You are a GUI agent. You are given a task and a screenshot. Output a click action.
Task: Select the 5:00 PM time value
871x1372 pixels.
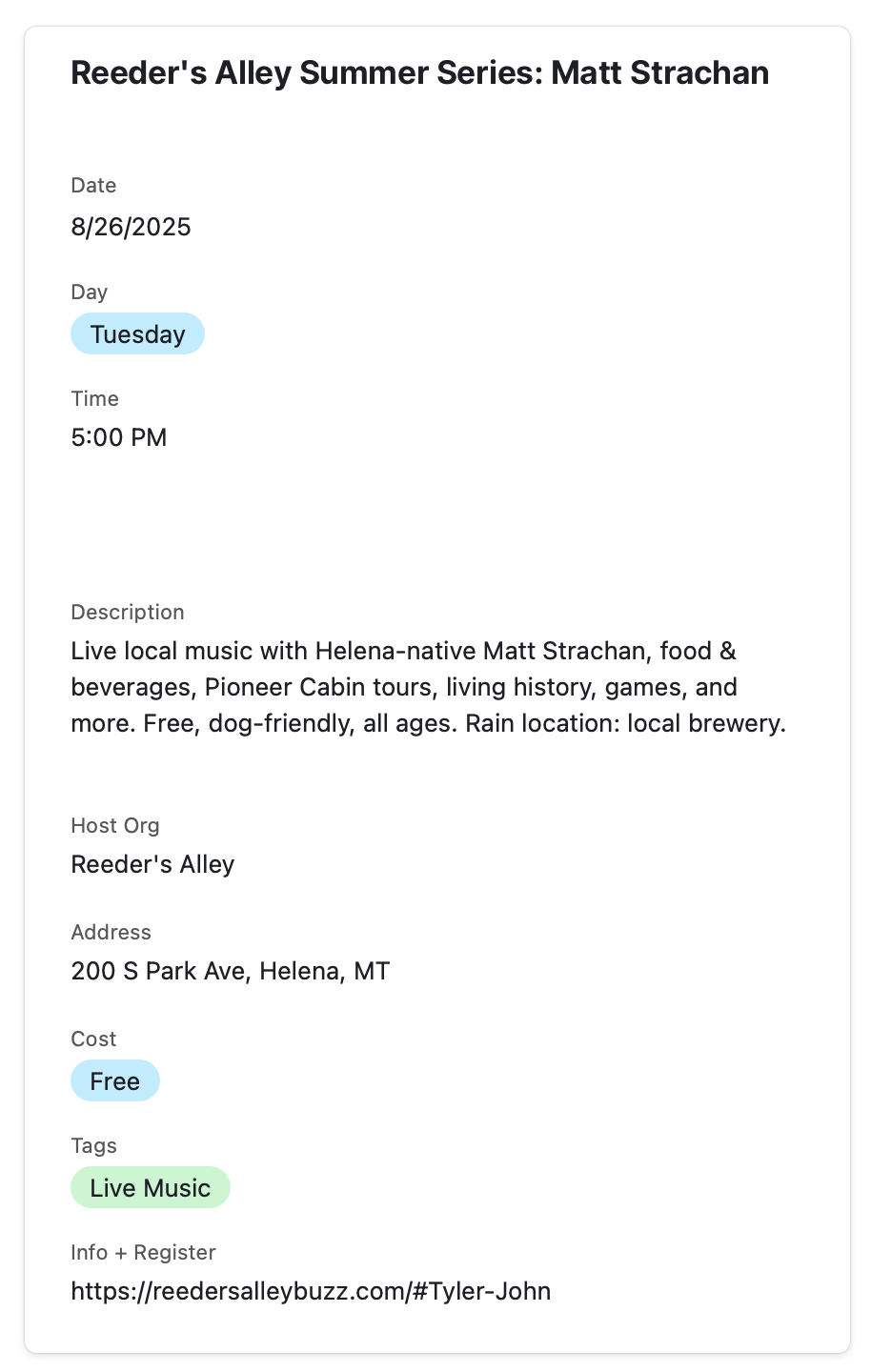point(119,438)
